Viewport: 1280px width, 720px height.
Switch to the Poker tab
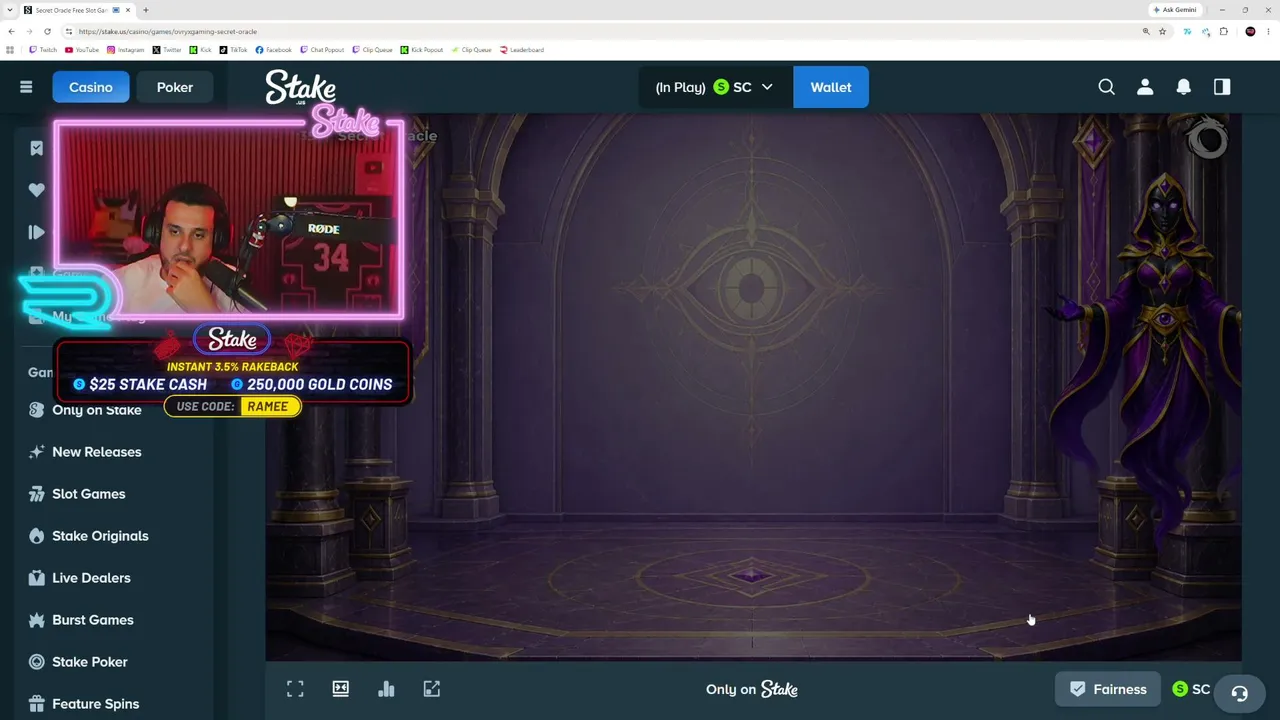(x=175, y=87)
